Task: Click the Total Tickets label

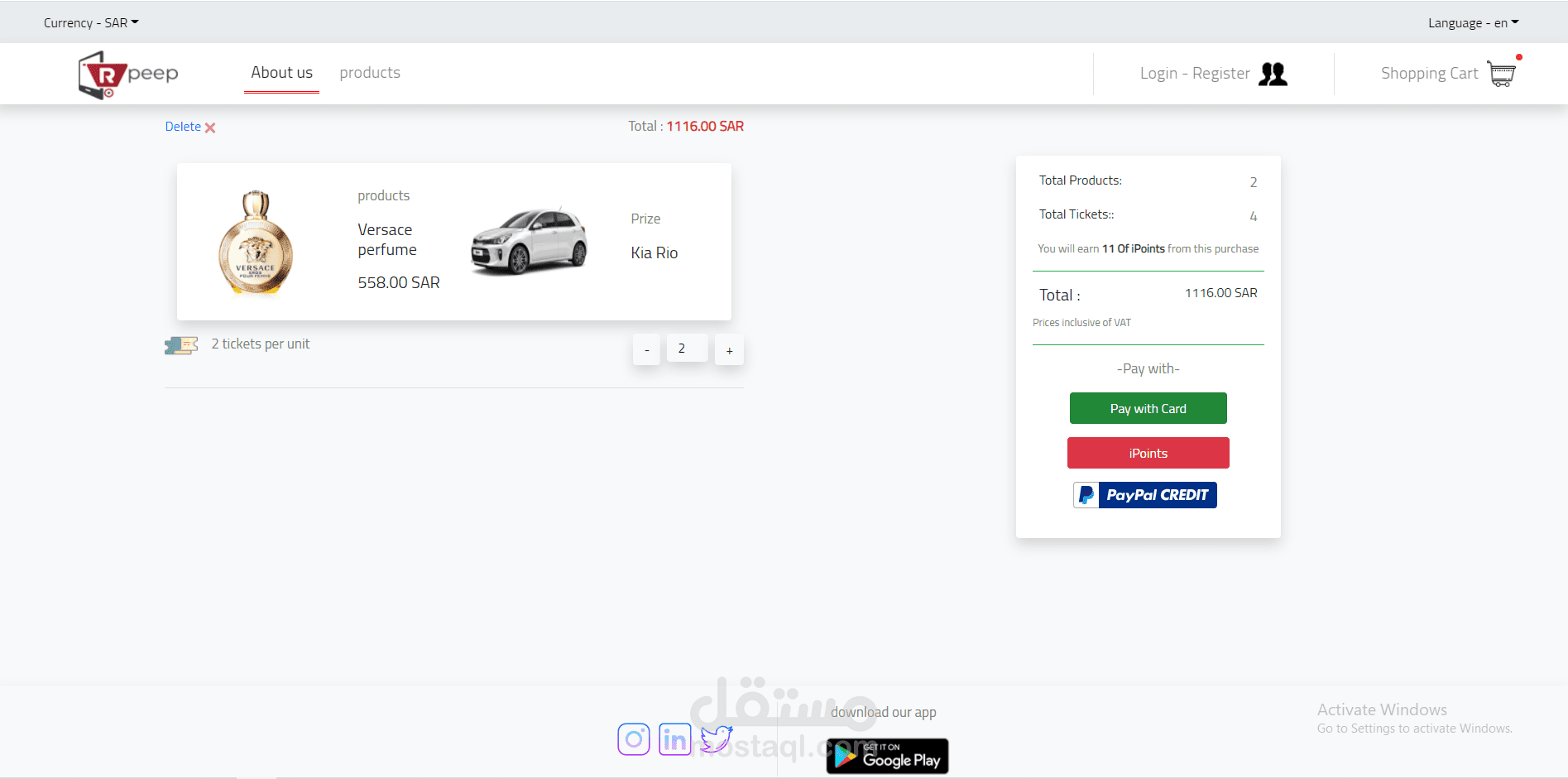Action: 1077,214
